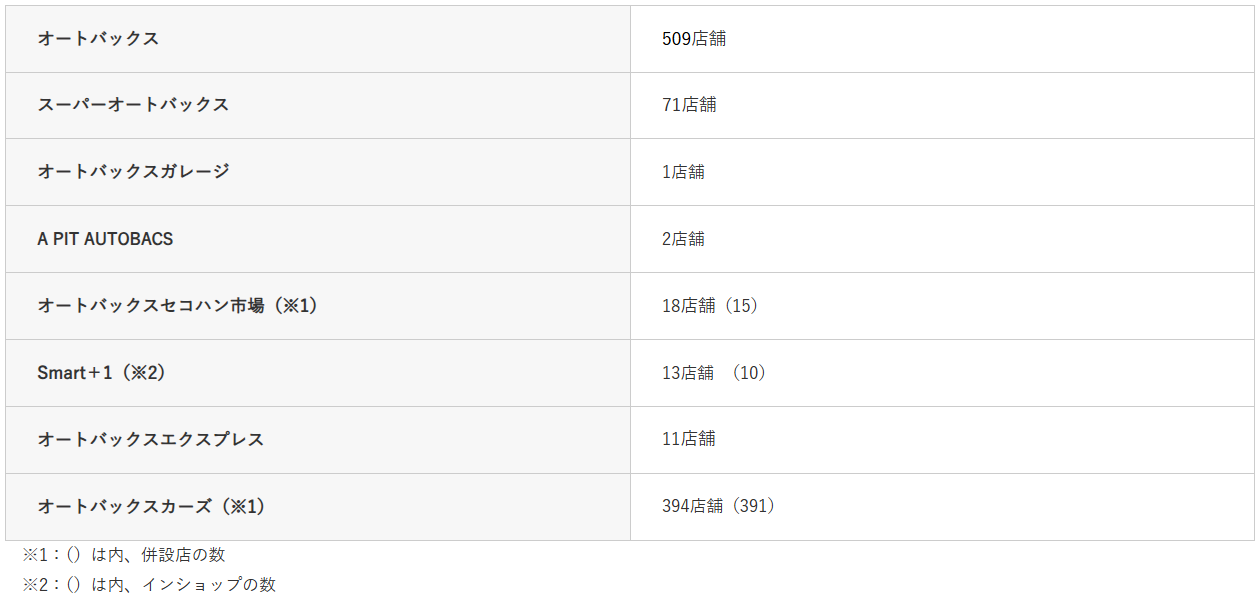Click the オートバックスエクスプレス row label
The height and width of the screenshot is (598, 1260).
coord(151,440)
